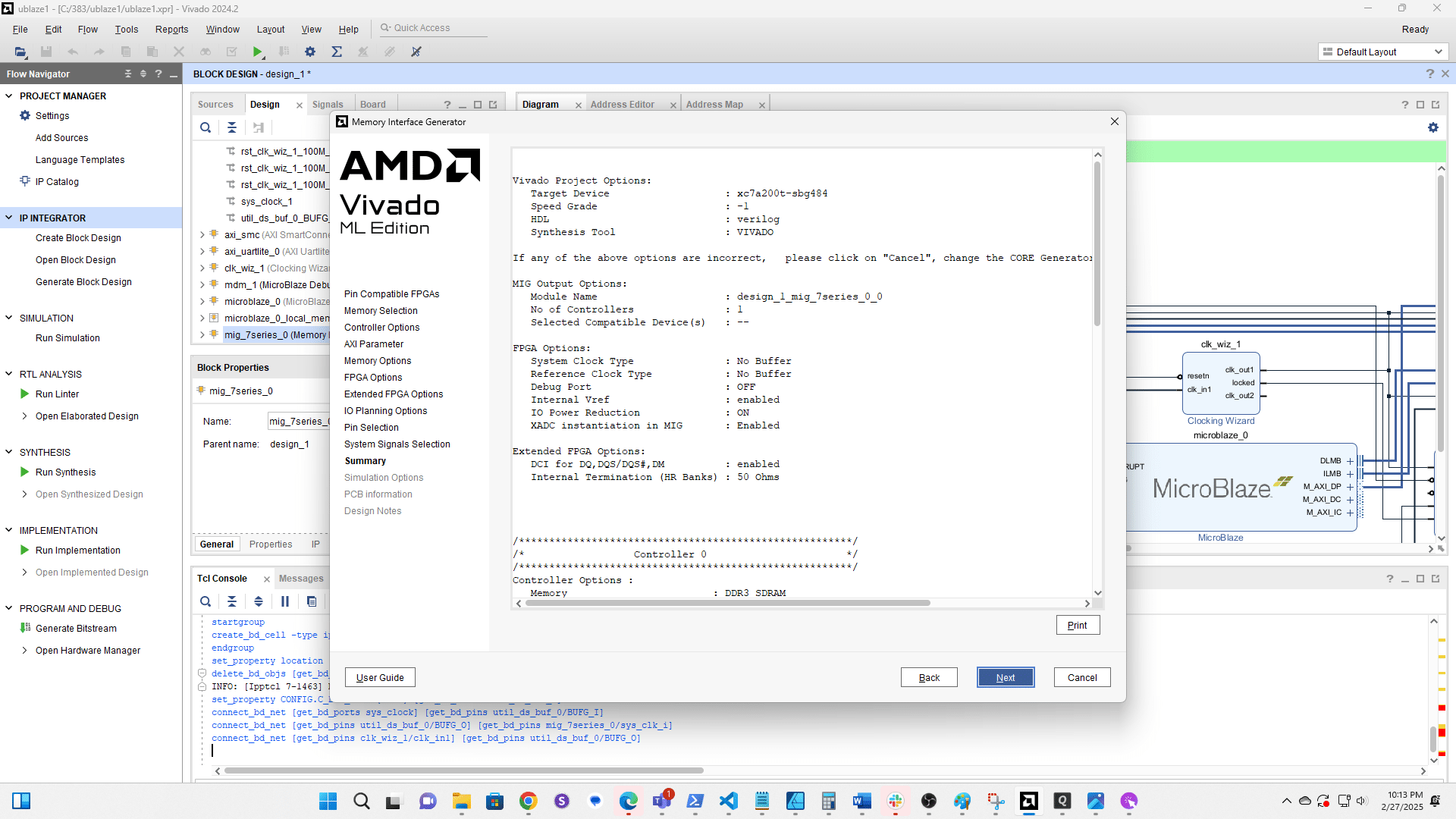Screen dimensions: 1456x819
Task: Click Open Project folder toolbar icon
Action: tap(20, 52)
